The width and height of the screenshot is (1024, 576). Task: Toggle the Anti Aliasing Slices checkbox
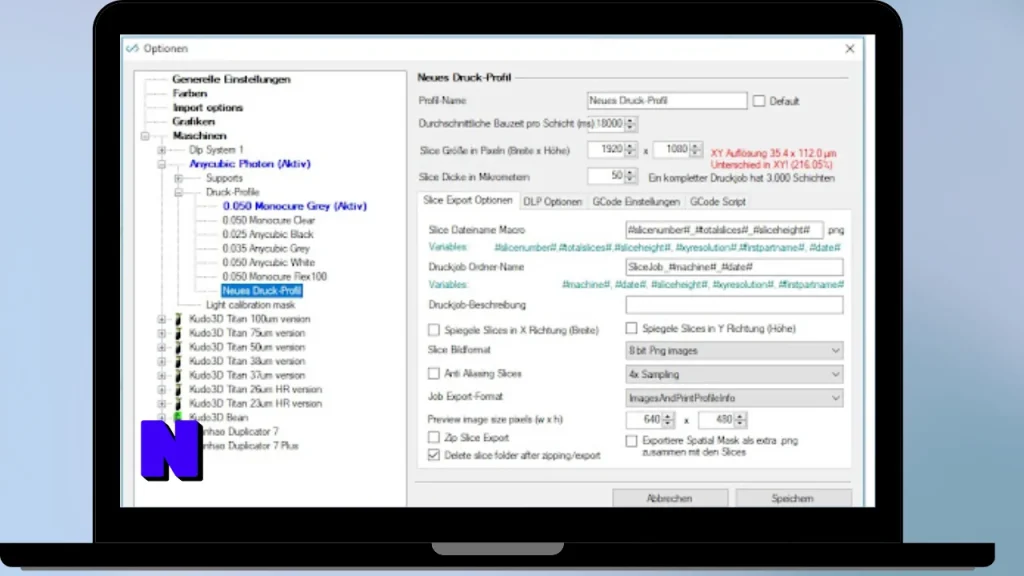pos(434,374)
